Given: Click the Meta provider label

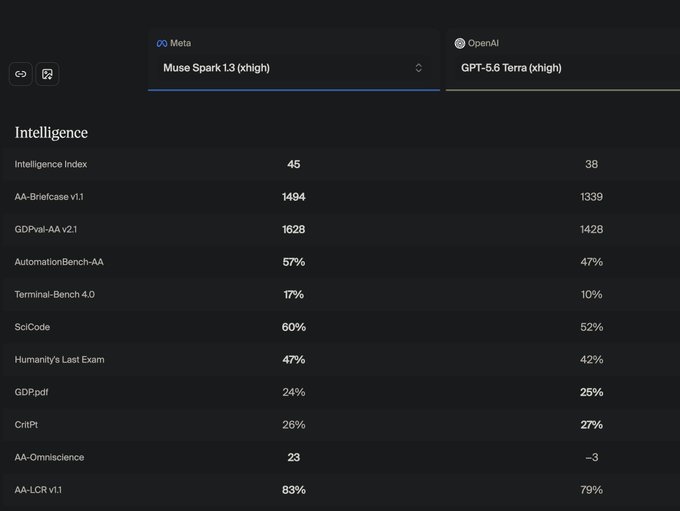Looking at the screenshot, I should point(180,43).
